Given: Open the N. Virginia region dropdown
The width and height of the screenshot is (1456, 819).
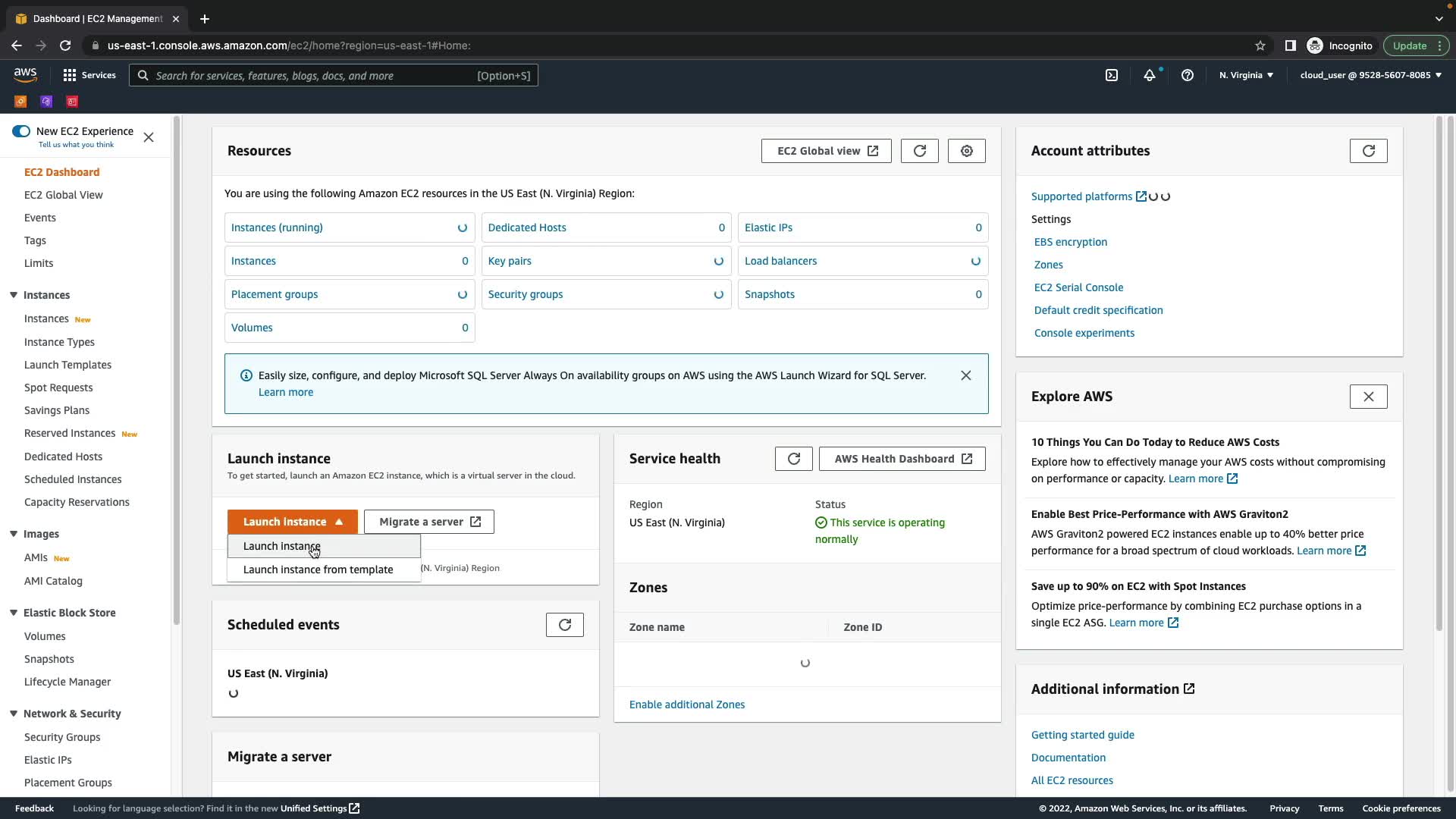Looking at the screenshot, I should click(1246, 75).
